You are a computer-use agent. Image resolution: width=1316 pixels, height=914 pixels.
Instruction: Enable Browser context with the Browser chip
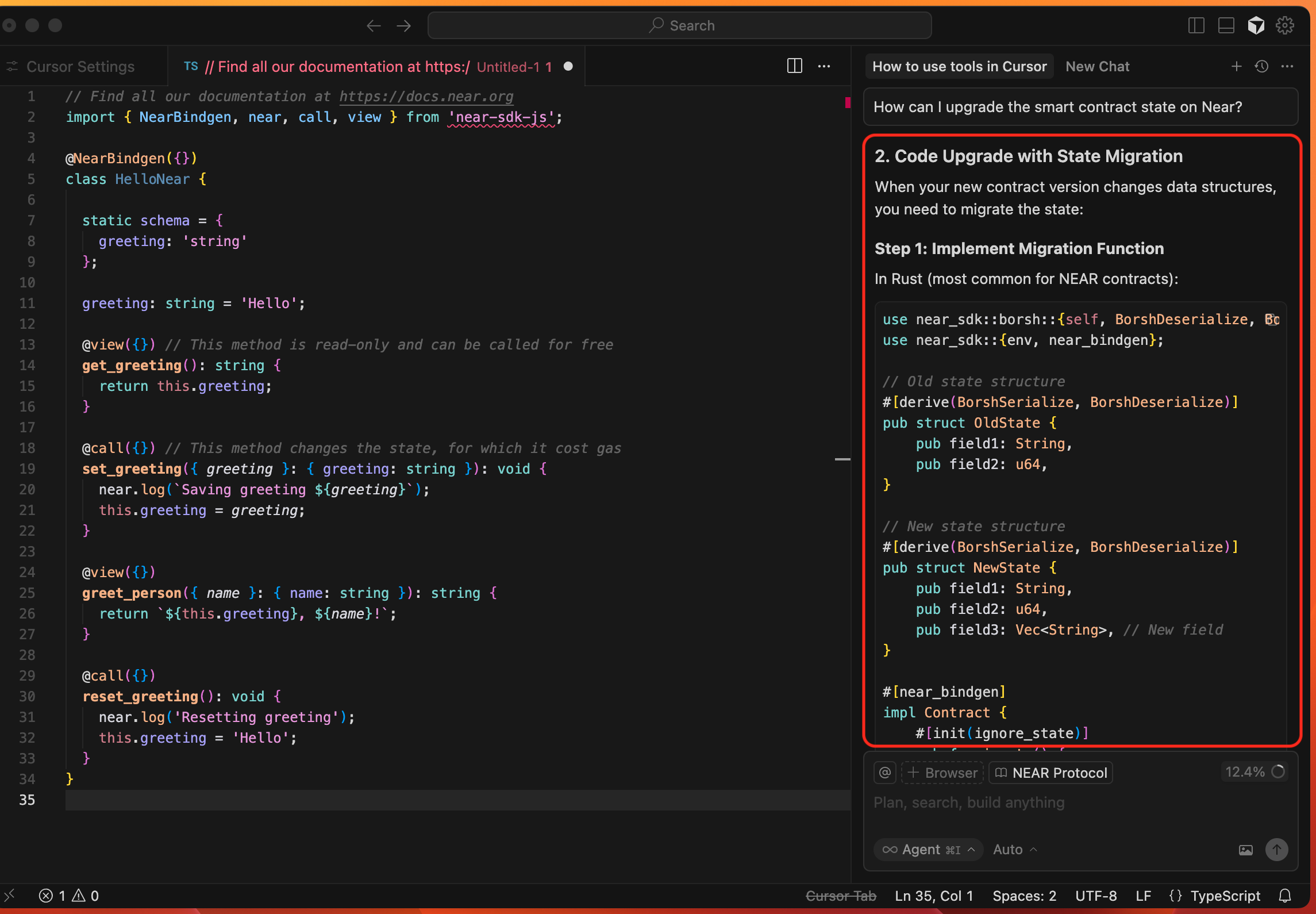pos(942,772)
